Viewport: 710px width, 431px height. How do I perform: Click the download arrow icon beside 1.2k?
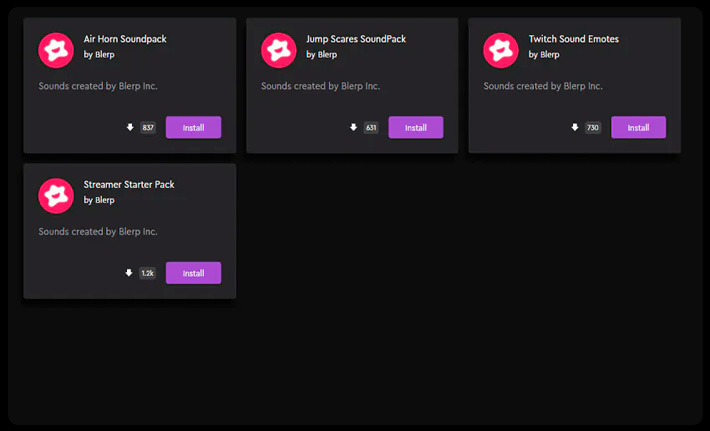point(129,273)
